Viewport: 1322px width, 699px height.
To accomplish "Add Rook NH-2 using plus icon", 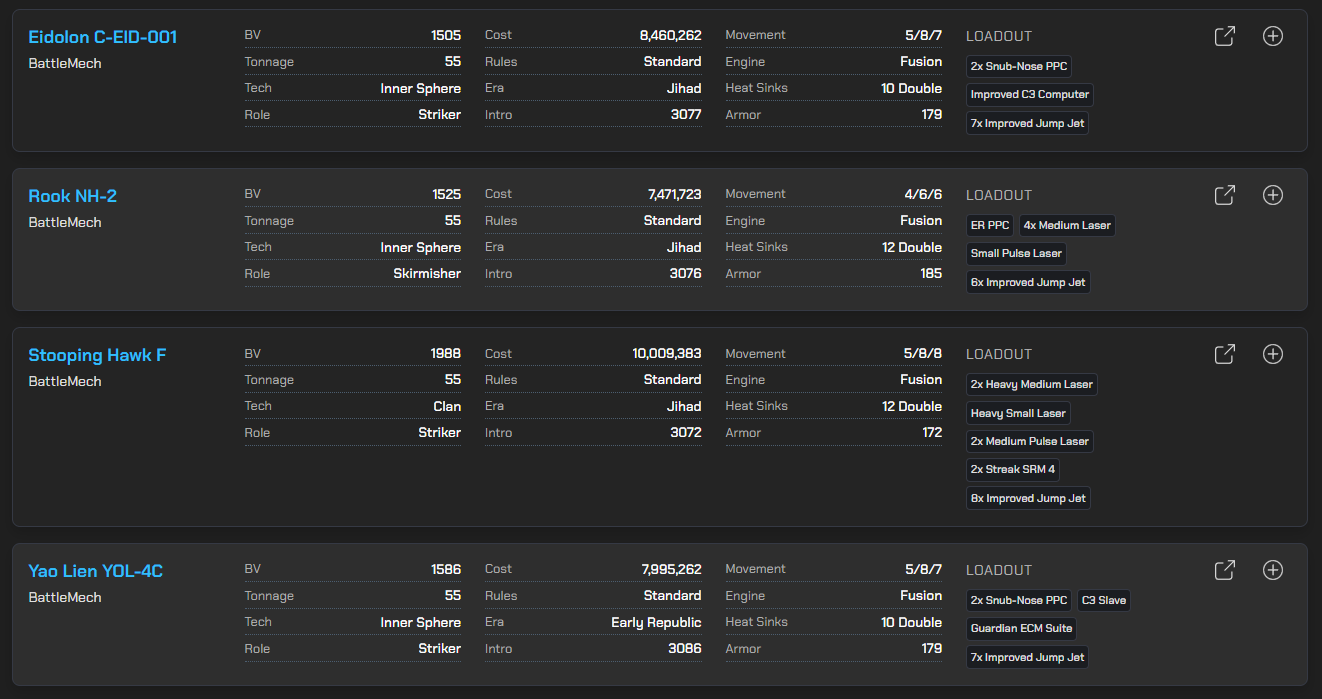I will [1272, 195].
